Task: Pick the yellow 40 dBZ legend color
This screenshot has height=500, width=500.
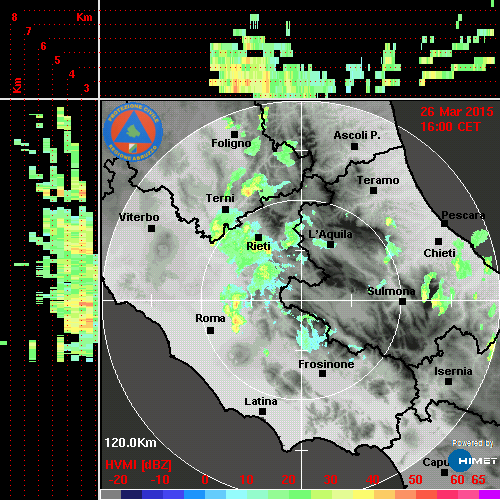Action: point(363,494)
